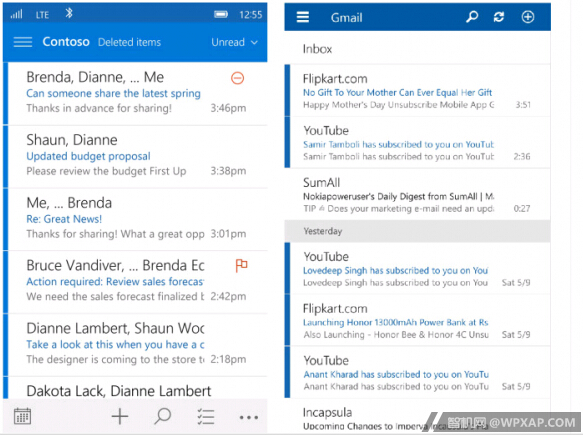Tap the 0:27 time on SumAll email
Image resolution: width=583 pixels, height=435 pixels.
point(522,209)
